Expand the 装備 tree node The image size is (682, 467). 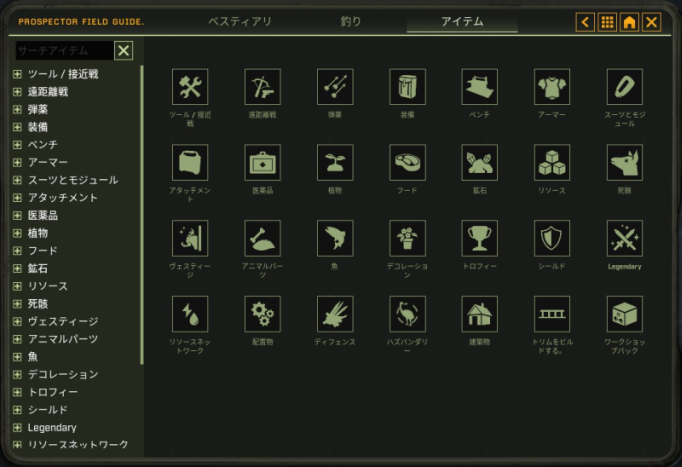click(x=17, y=127)
